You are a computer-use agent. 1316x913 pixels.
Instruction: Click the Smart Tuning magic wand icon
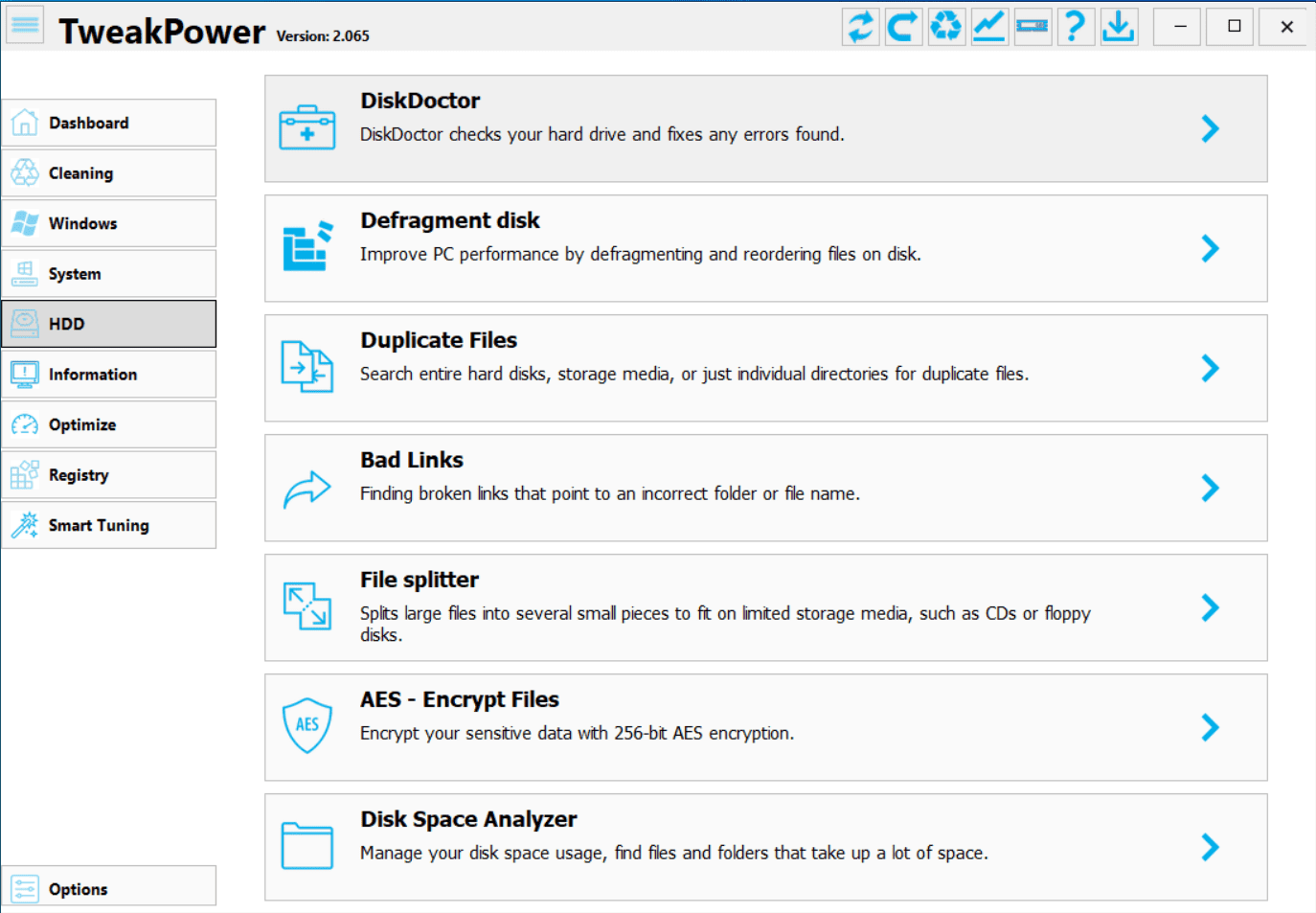[x=25, y=525]
